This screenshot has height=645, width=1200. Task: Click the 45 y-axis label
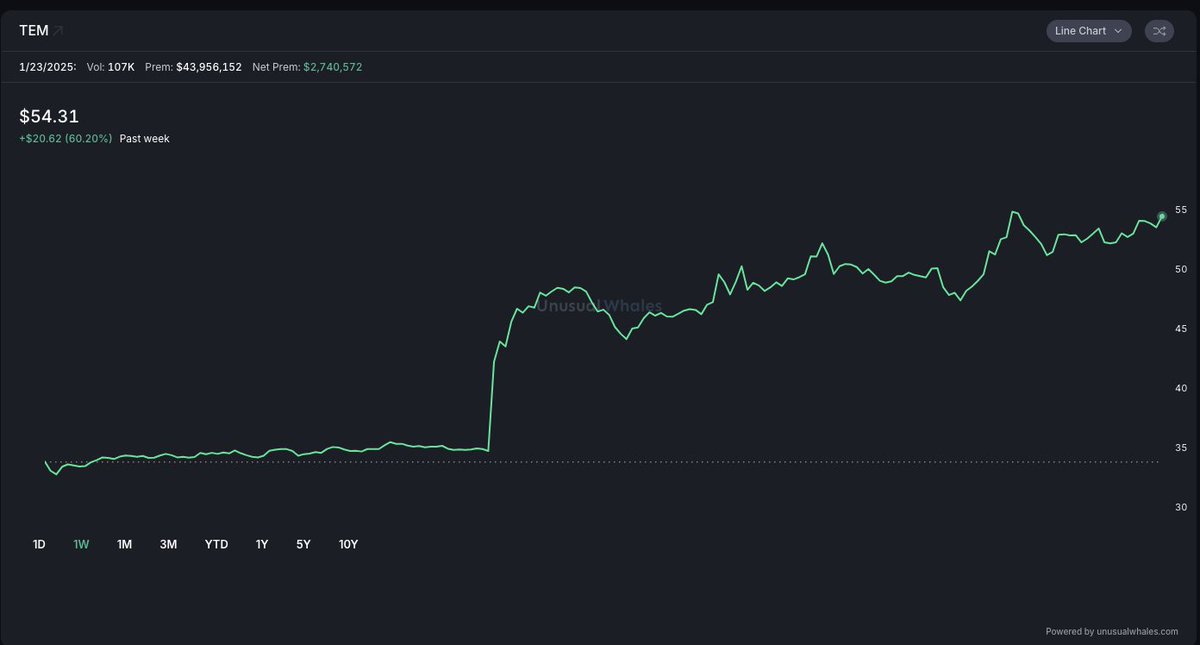1181,329
